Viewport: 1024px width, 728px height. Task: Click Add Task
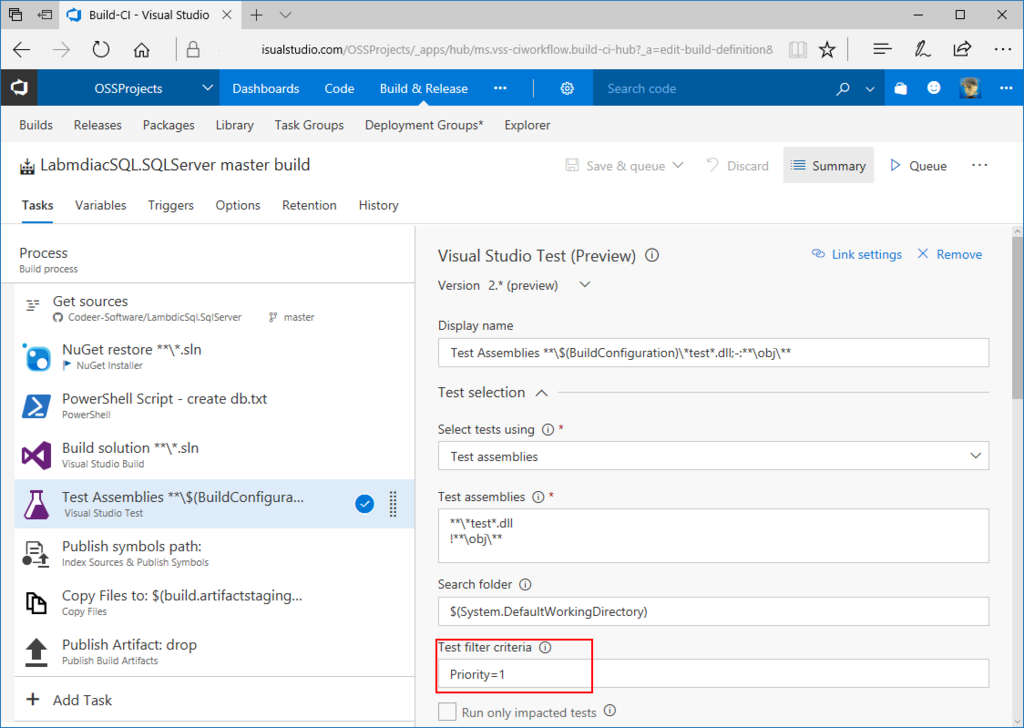click(x=69, y=700)
